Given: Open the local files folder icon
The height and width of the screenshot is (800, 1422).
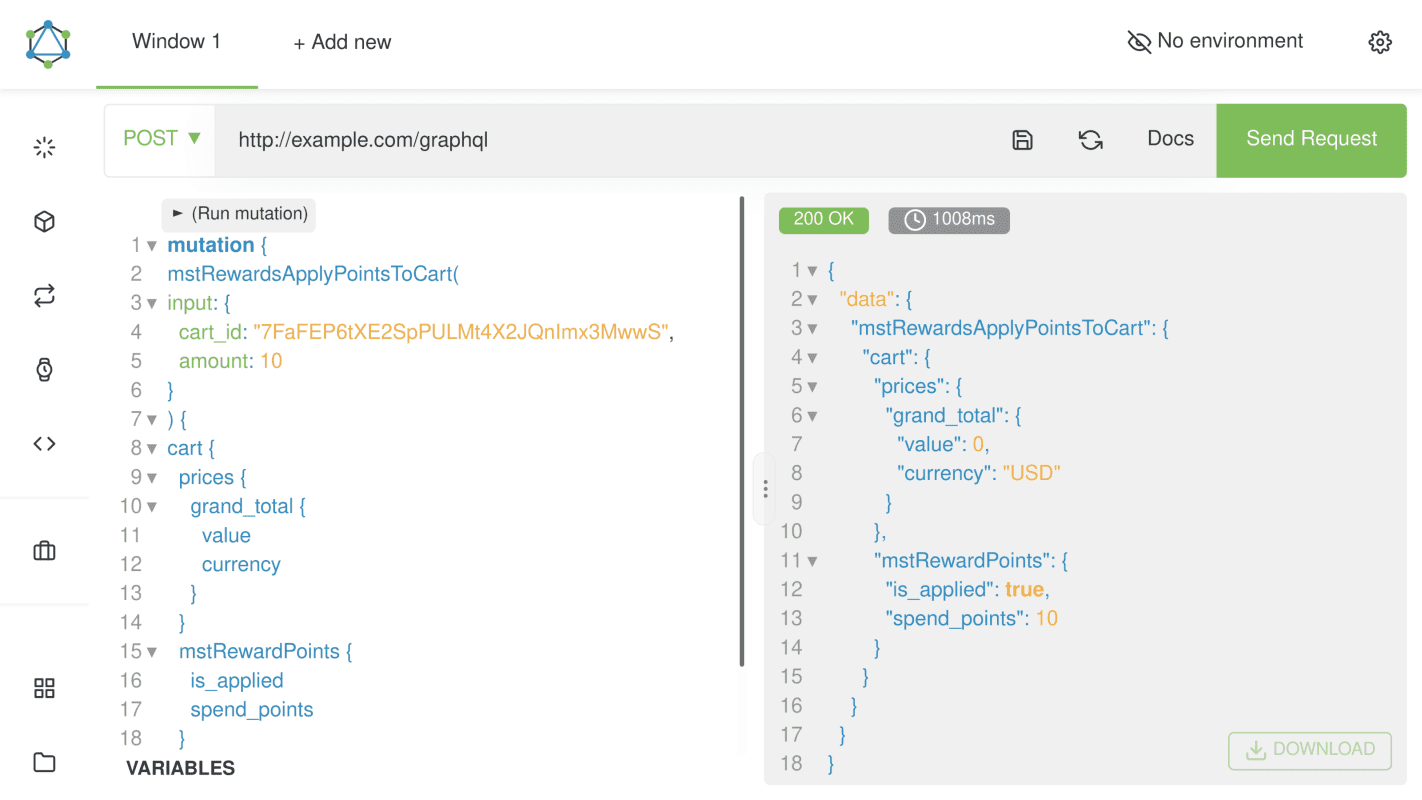Looking at the screenshot, I should click(44, 762).
